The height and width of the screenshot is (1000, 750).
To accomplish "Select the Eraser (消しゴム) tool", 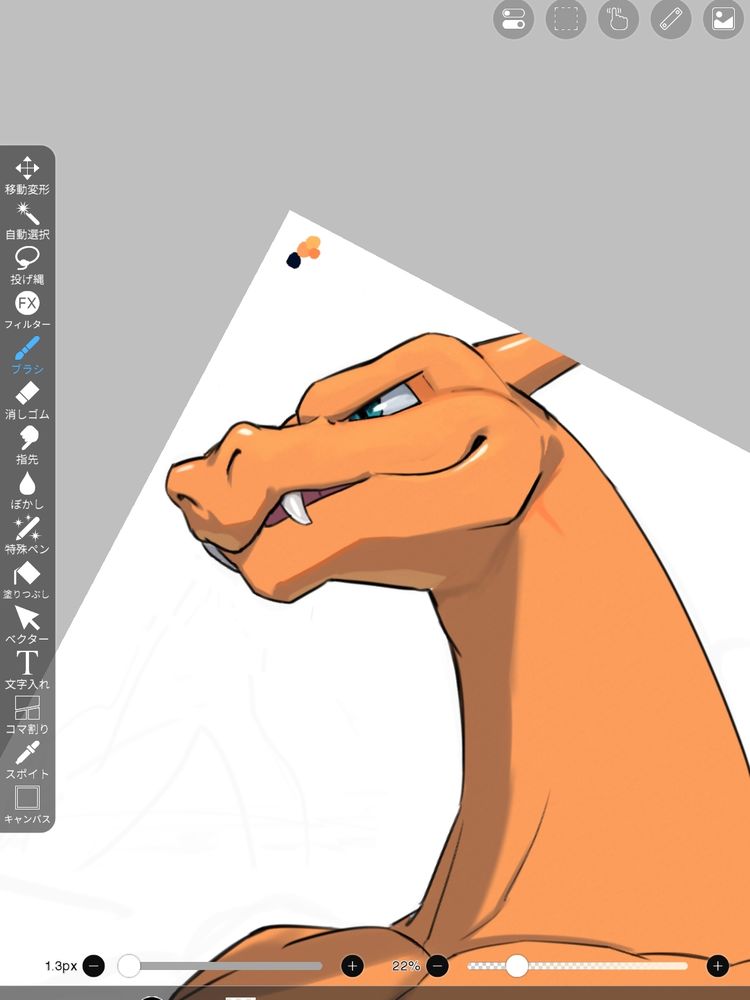I will pos(27,401).
